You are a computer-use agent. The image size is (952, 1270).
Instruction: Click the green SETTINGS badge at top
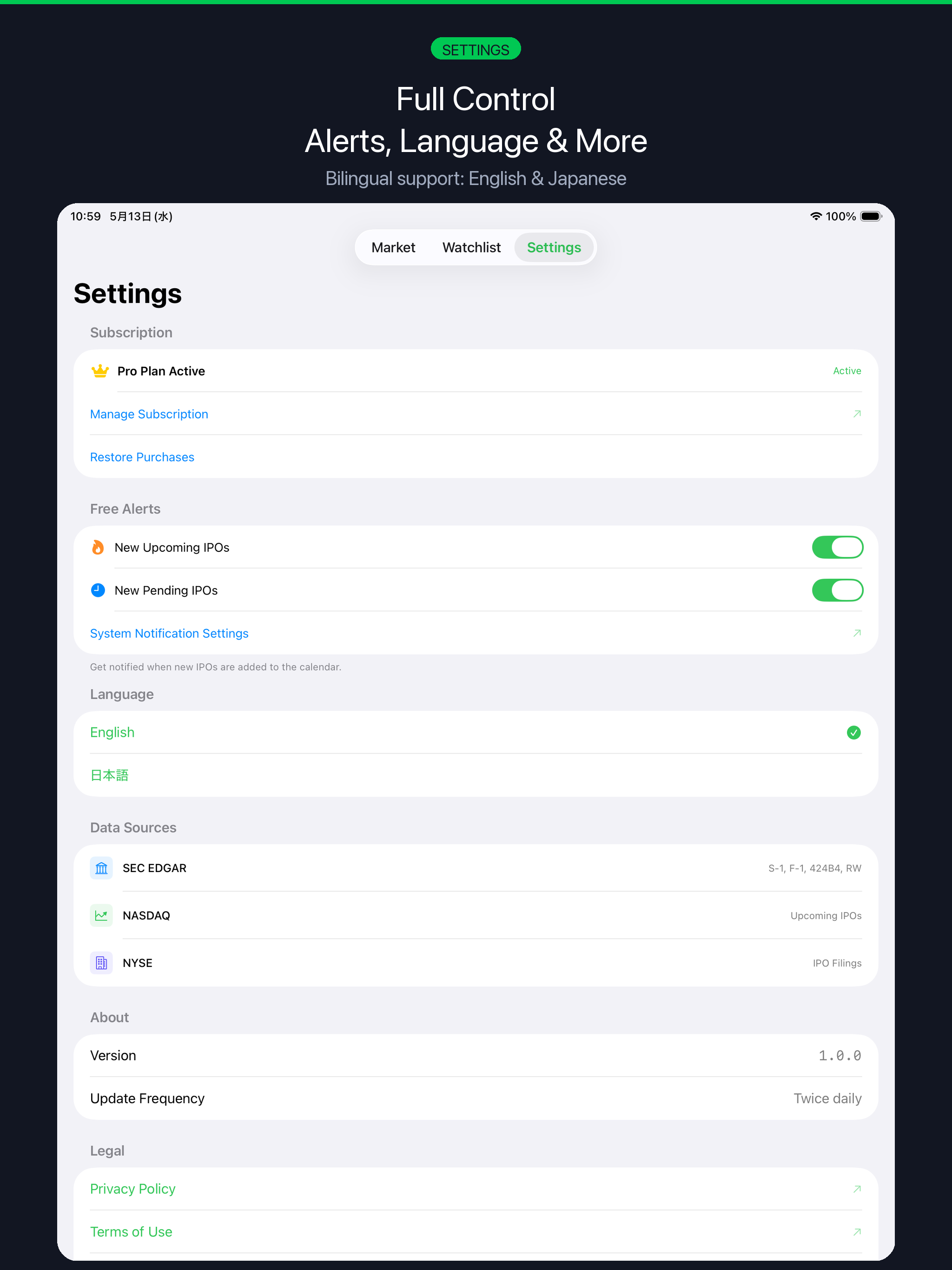[476, 49]
